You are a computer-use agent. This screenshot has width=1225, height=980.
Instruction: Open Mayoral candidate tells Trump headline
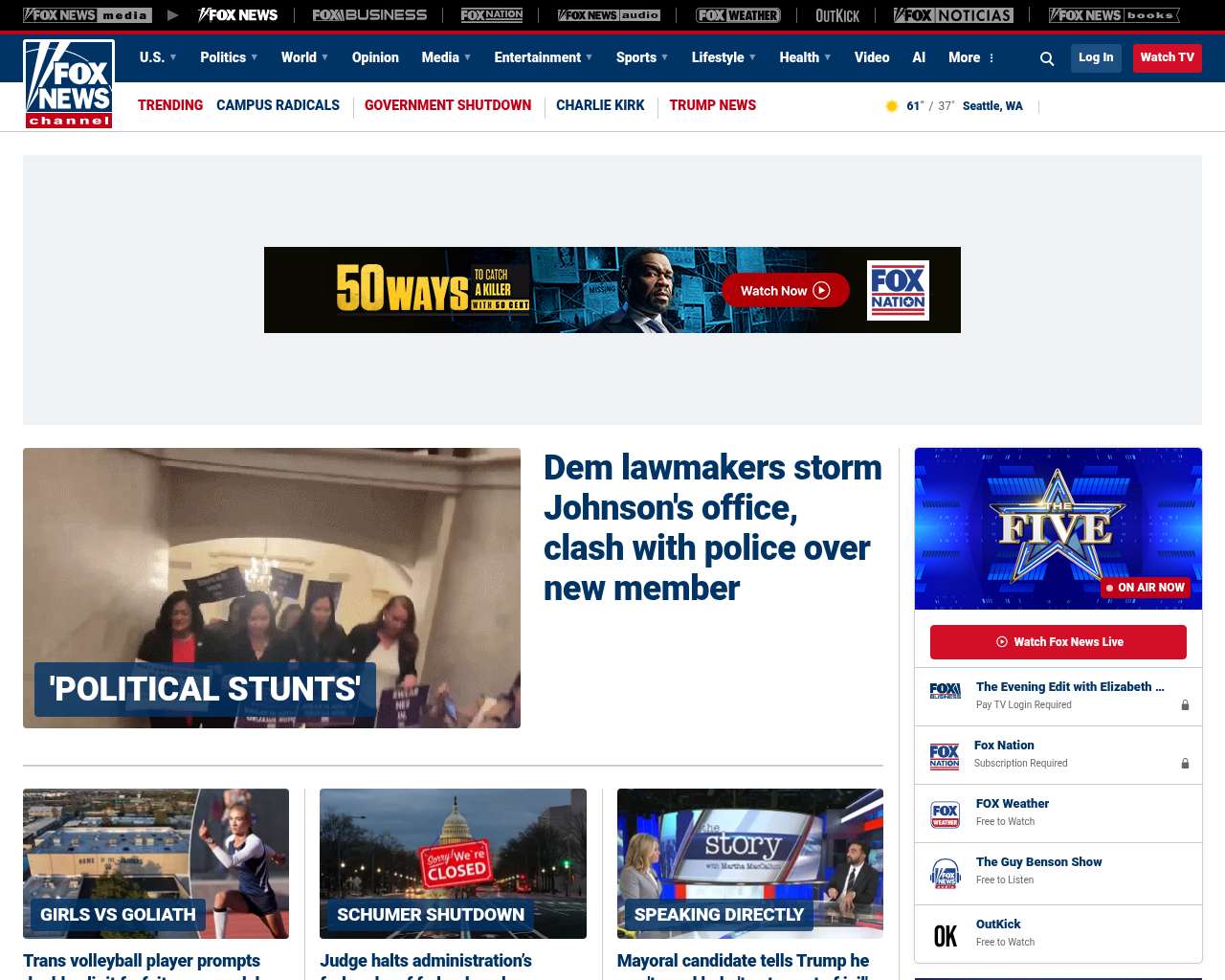pos(744,965)
